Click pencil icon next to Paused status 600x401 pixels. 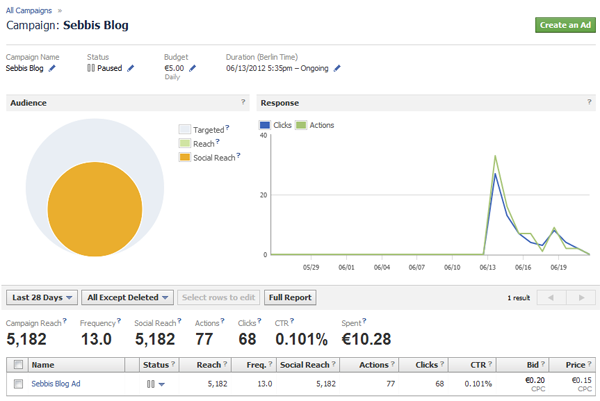click(x=130, y=69)
